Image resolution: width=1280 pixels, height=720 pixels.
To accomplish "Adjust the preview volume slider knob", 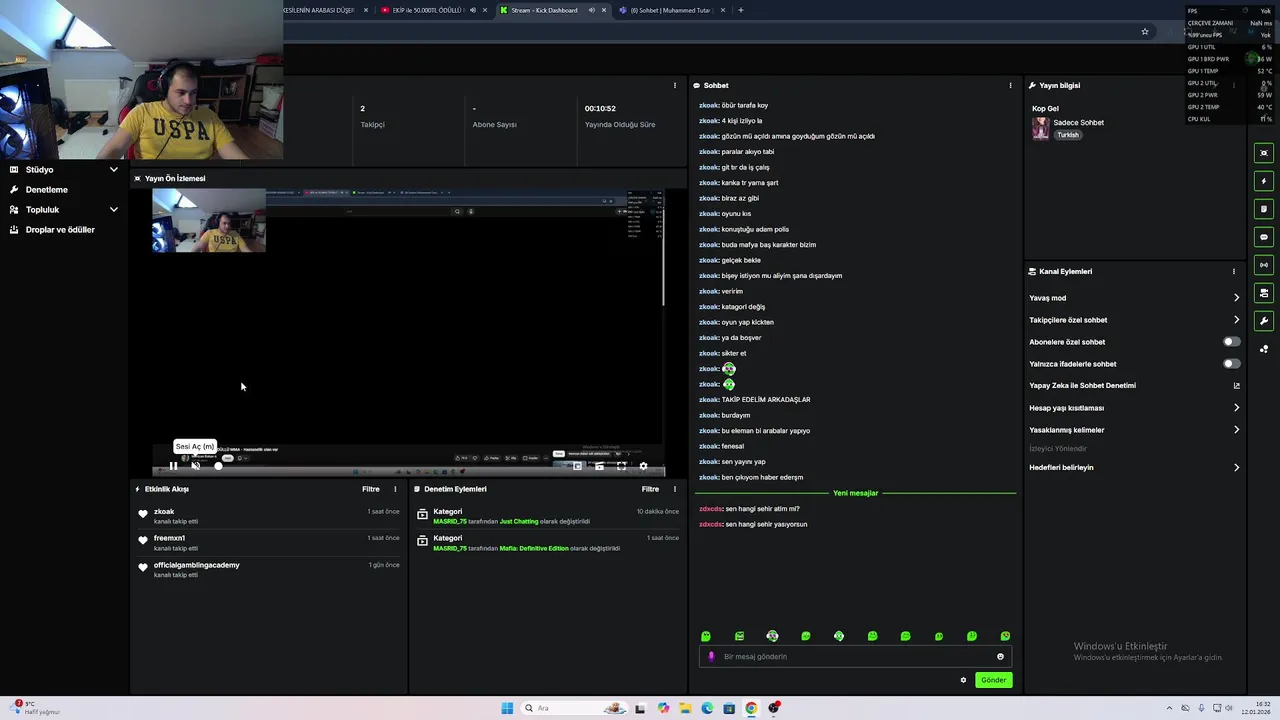I will [x=218, y=465].
